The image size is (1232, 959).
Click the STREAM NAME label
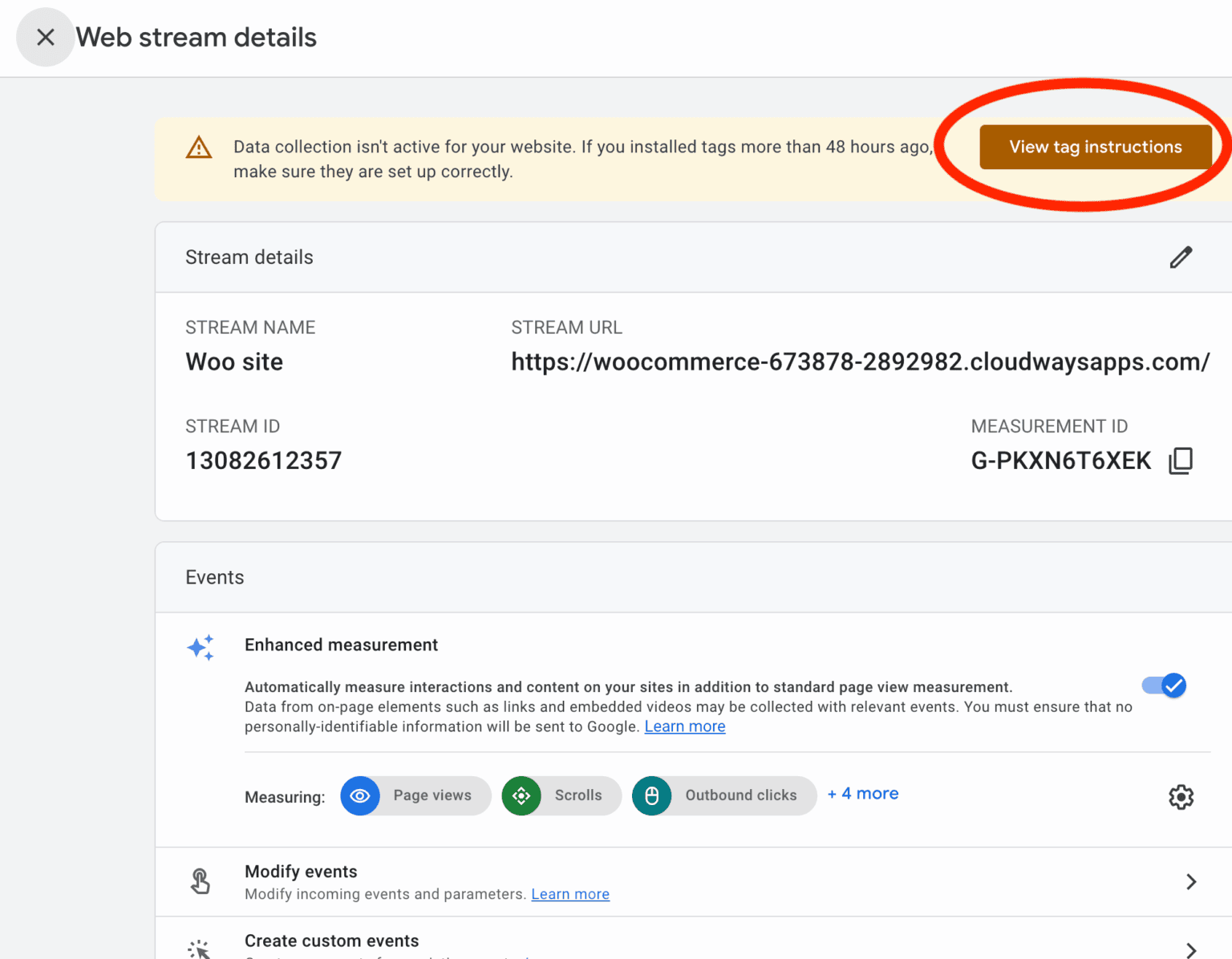pos(250,327)
